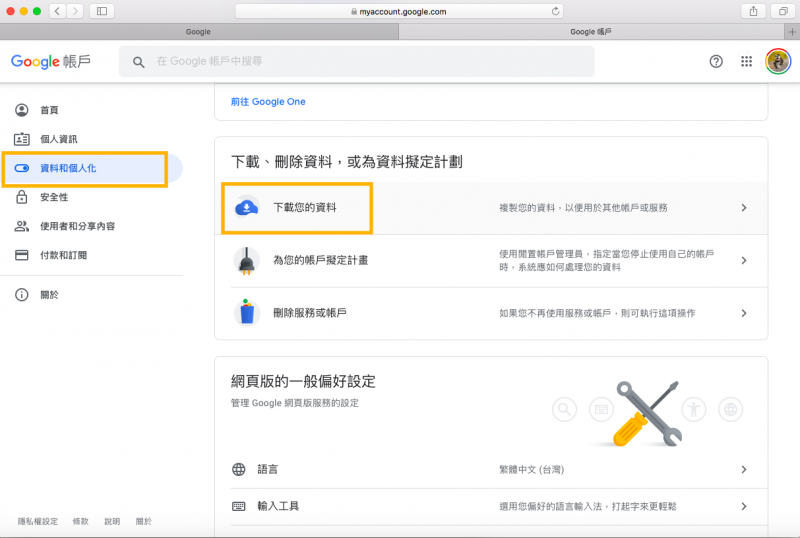
Task: Click the trash bin icon for deletion
Action: click(x=247, y=312)
